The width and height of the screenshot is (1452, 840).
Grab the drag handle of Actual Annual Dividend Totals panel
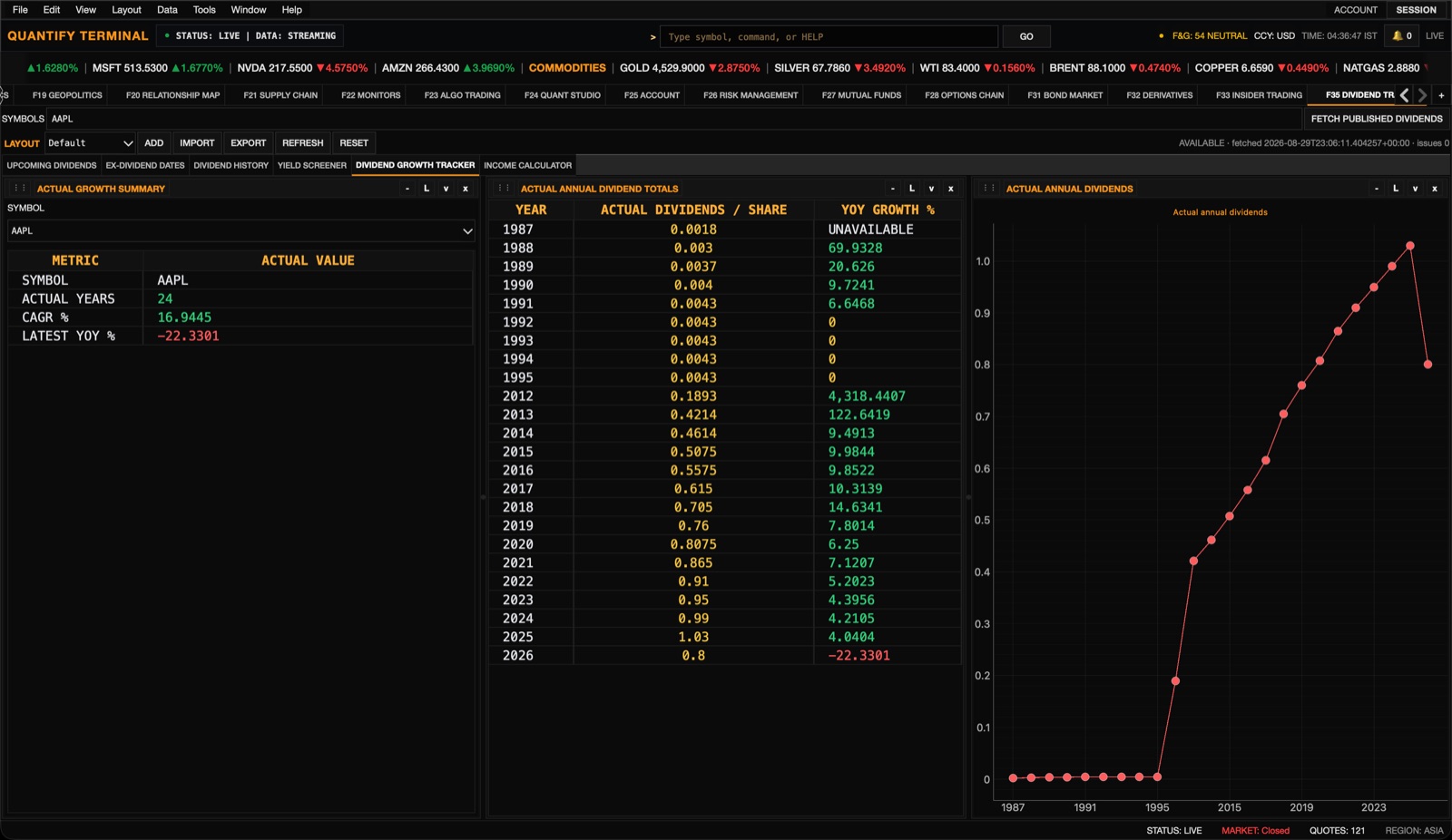pos(504,189)
